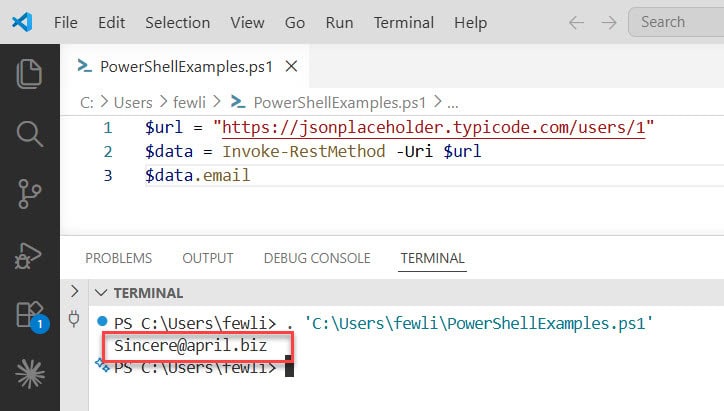Click $data.email on line 3

point(198,175)
